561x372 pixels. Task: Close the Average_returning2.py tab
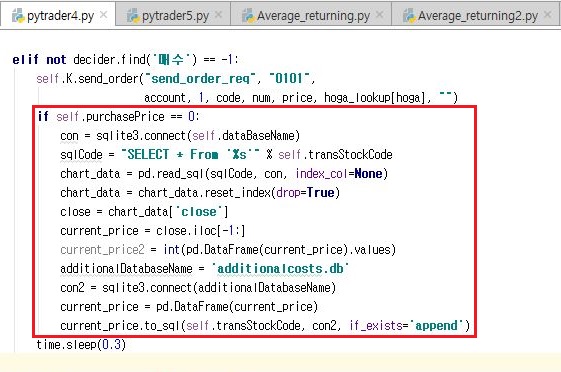(547, 15)
